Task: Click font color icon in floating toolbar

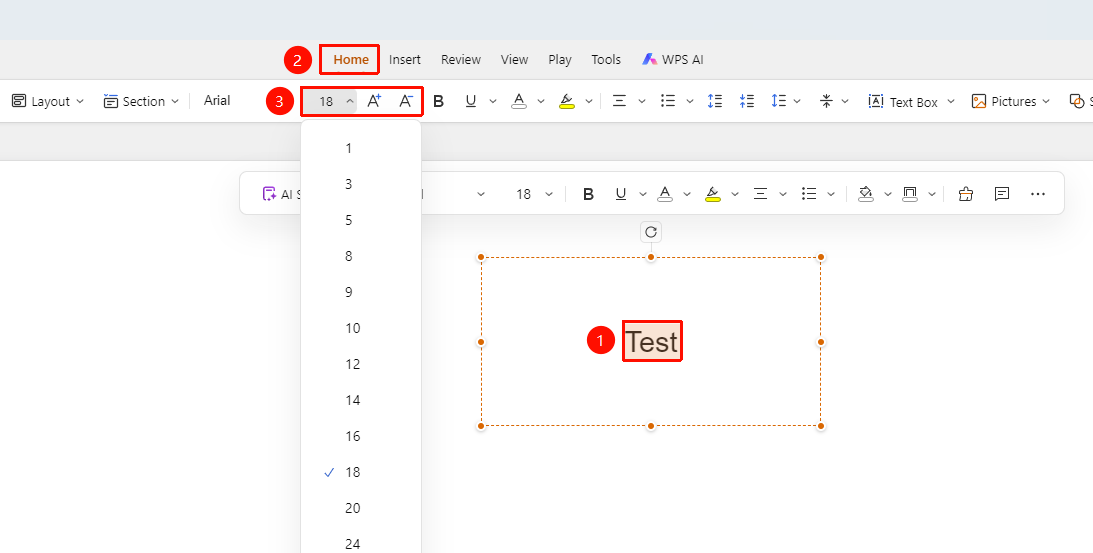Action: [x=665, y=194]
